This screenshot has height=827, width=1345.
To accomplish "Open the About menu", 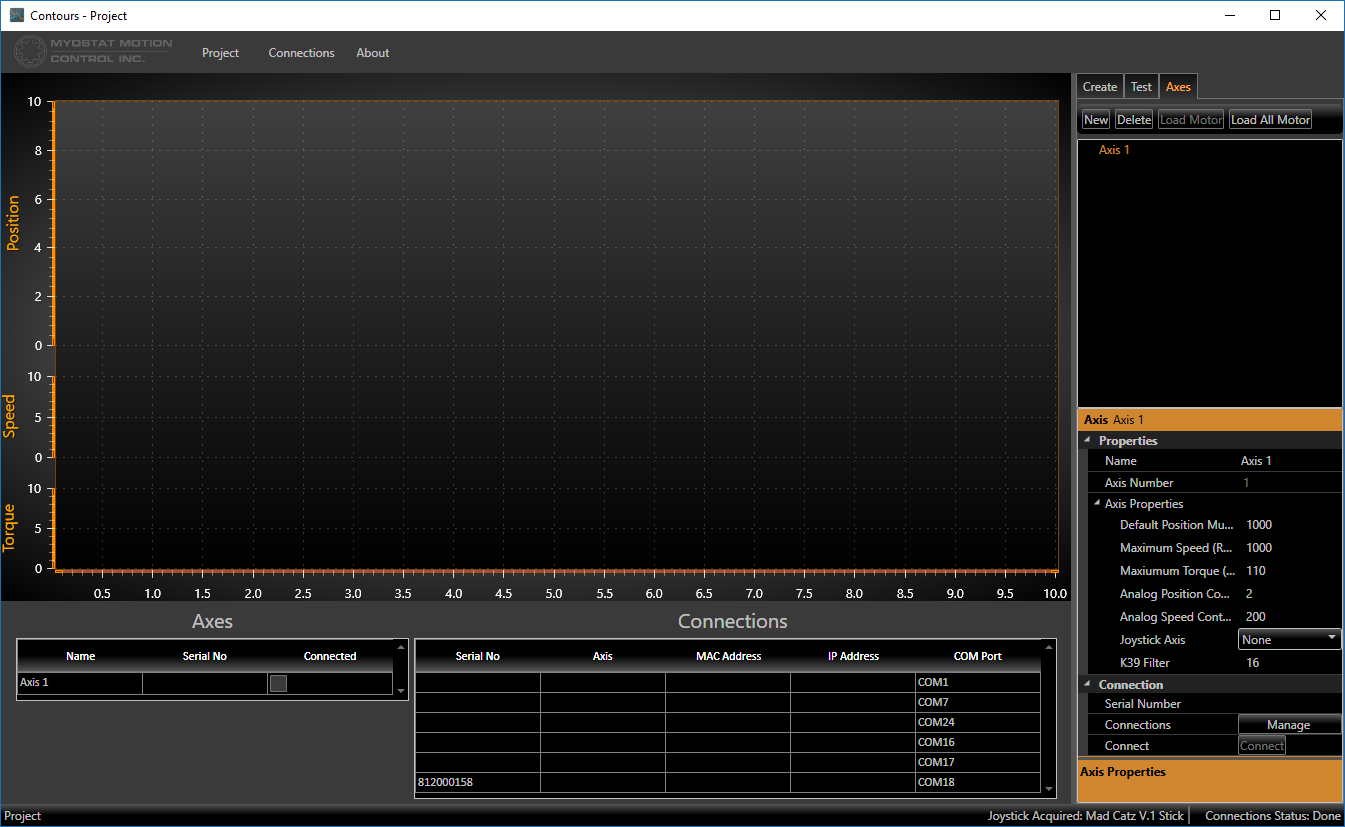I will coord(372,53).
